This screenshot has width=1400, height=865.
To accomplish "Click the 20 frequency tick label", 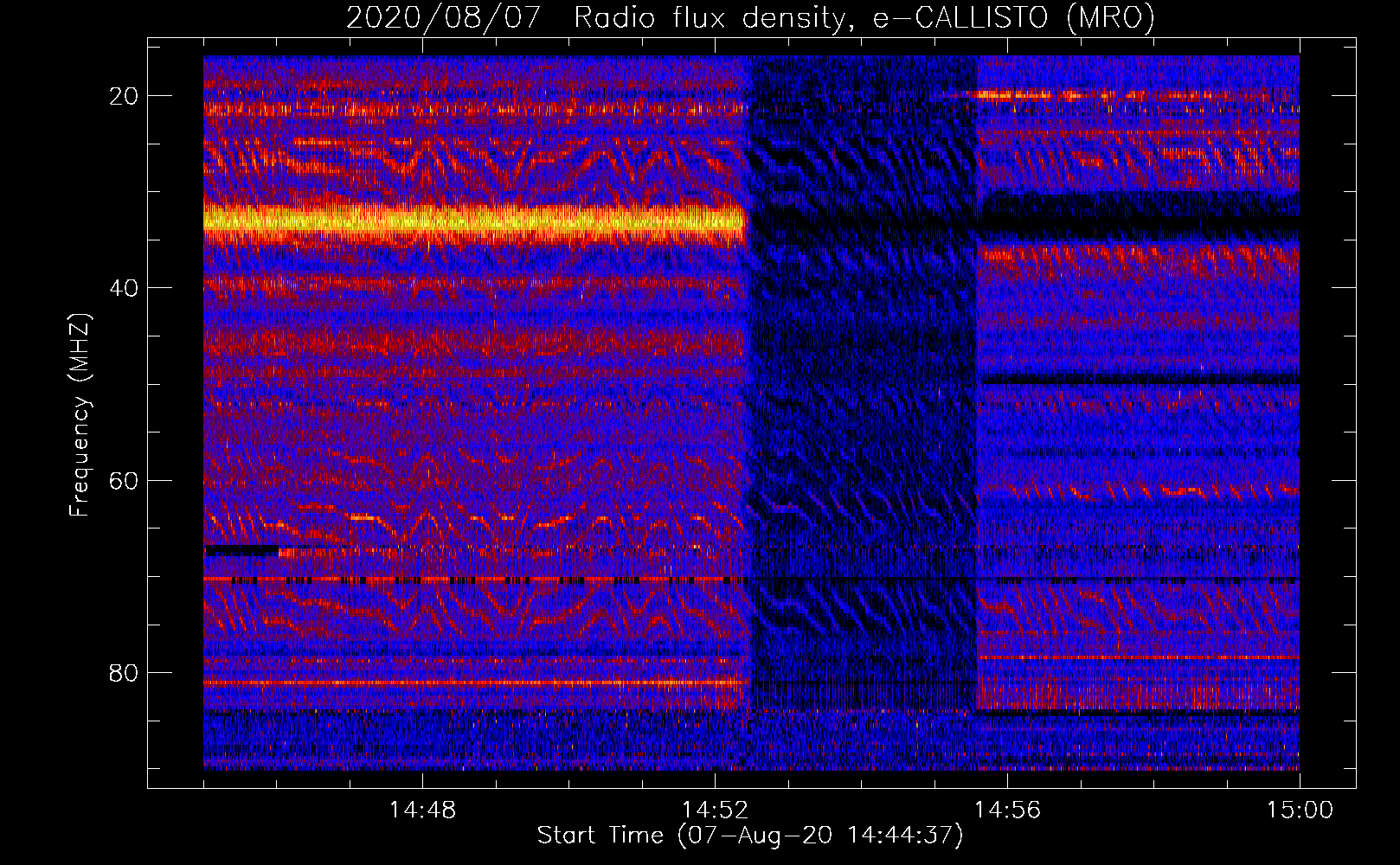I will [125, 96].
